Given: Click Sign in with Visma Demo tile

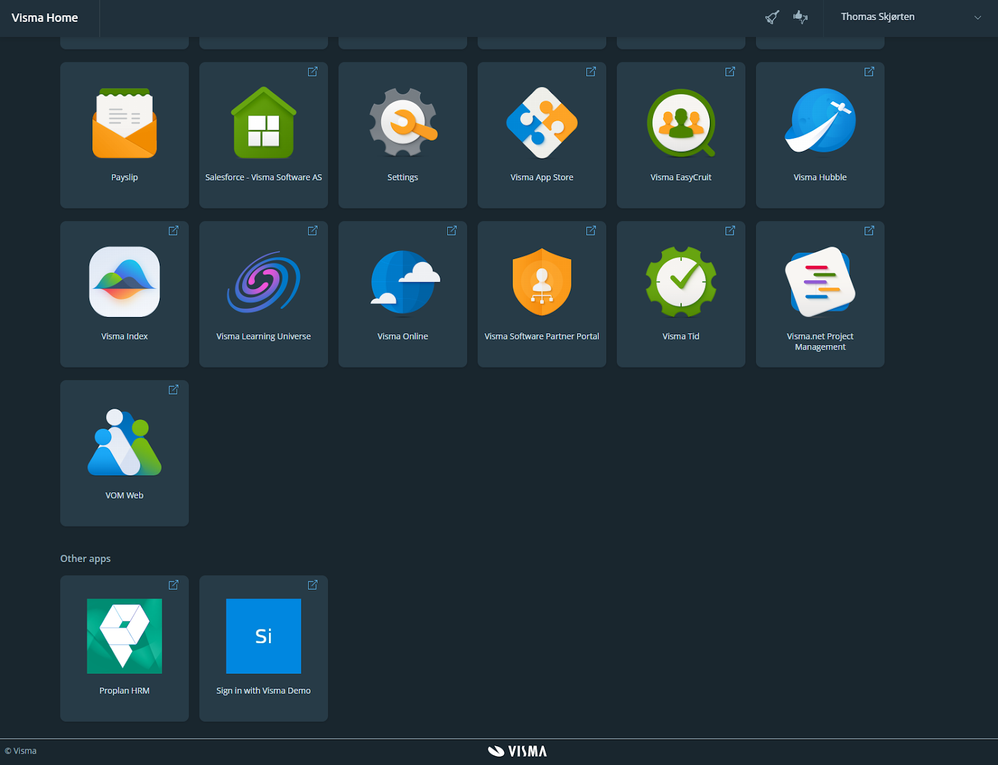Looking at the screenshot, I should [x=264, y=649].
